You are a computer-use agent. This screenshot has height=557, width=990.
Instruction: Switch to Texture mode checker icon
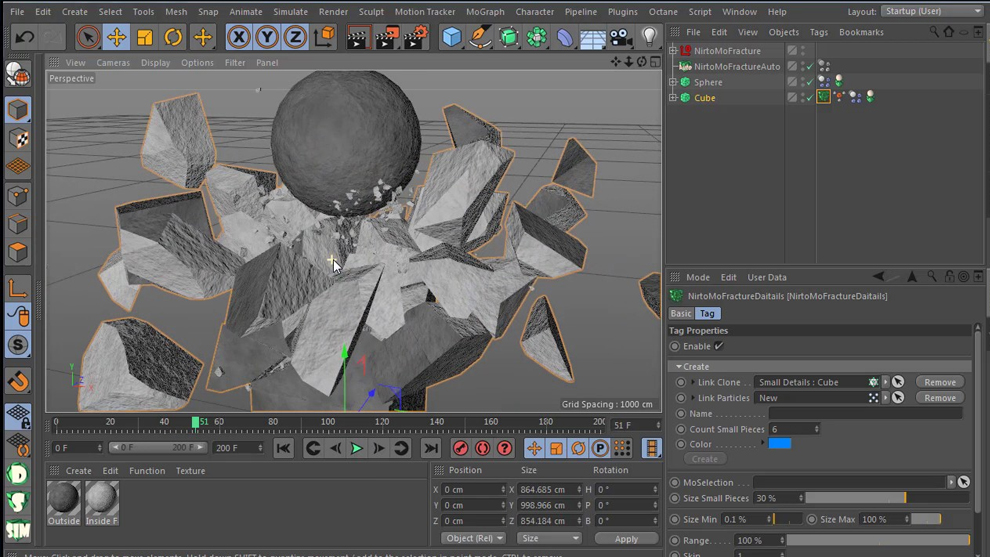[x=18, y=138]
